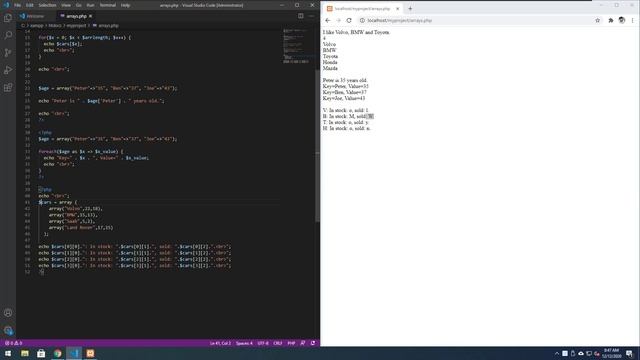Viewport: 640px width, 360px height.
Task: Open the Help menu in VS Code
Action: [x=125, y=5]
